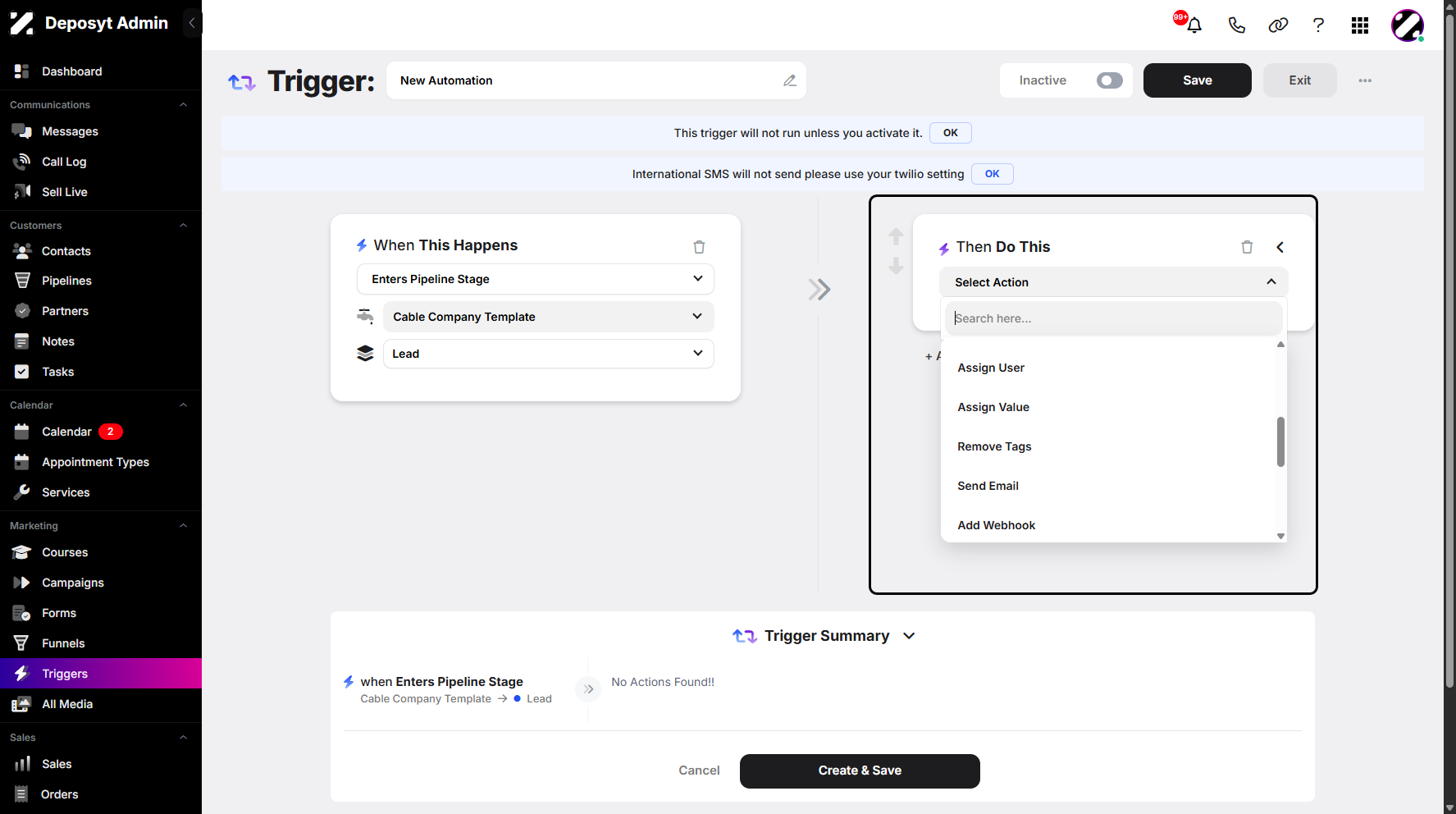The width and height of the screenshot is (1456, 814).
Task: Open Calendar in the sidebar
Action: 66,432
